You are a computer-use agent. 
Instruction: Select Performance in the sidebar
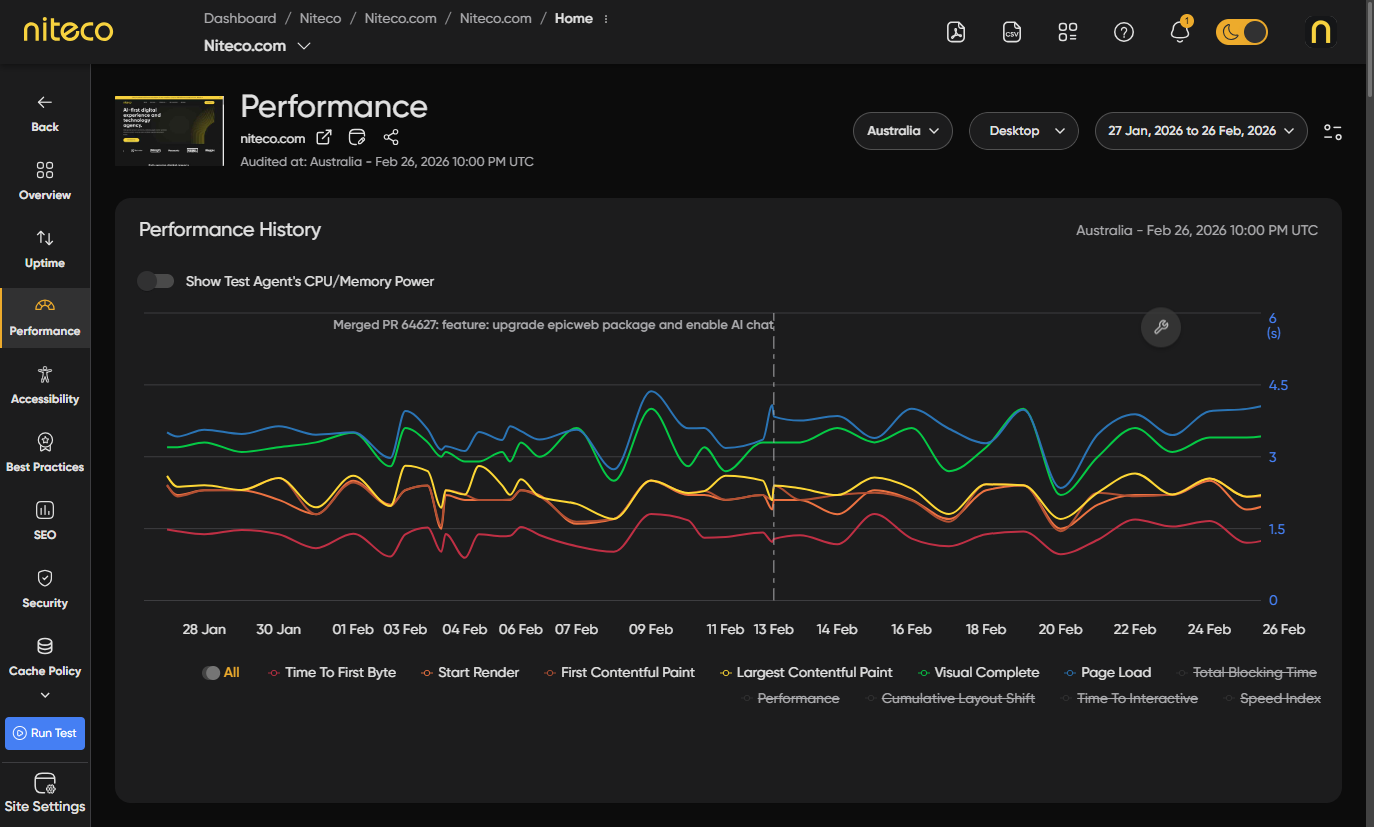(45, 318)
